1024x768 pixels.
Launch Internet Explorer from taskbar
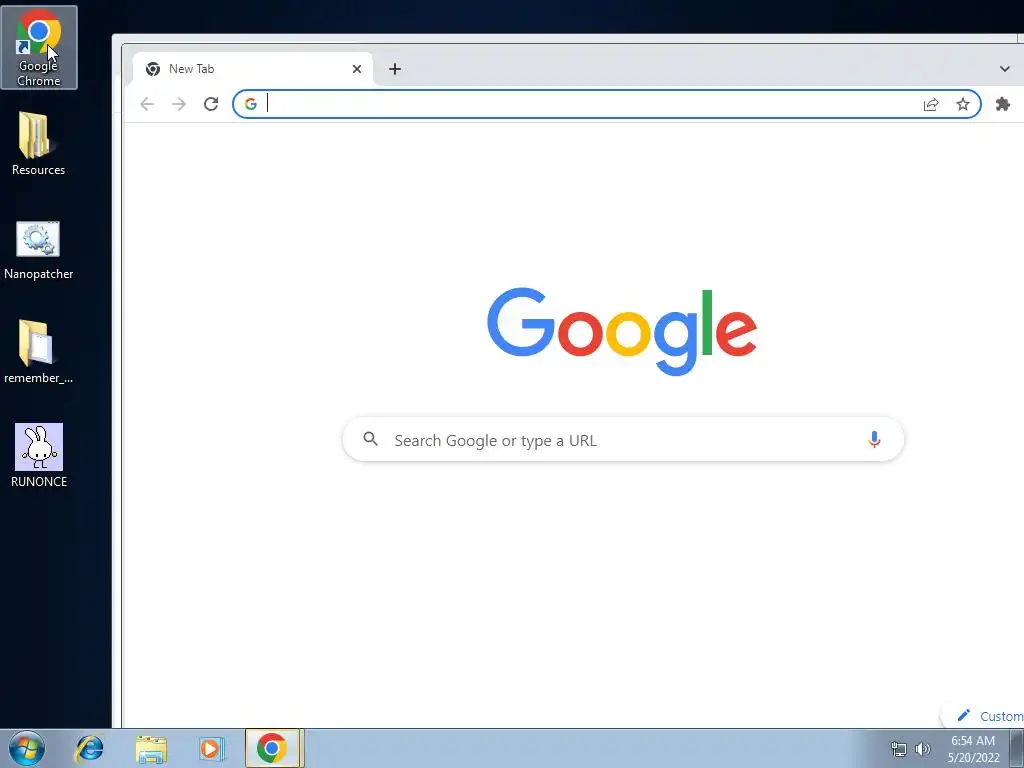pyautogui.click(x=89, y=748)
